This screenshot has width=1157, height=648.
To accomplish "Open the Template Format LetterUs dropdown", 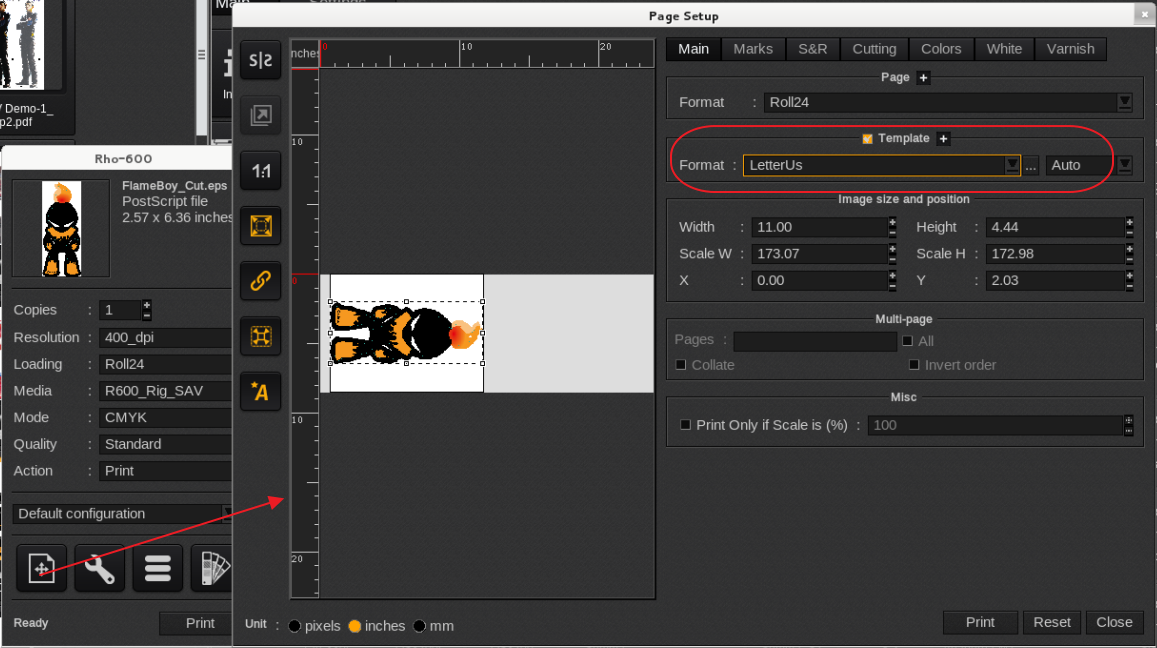I will click(1012, 165).
